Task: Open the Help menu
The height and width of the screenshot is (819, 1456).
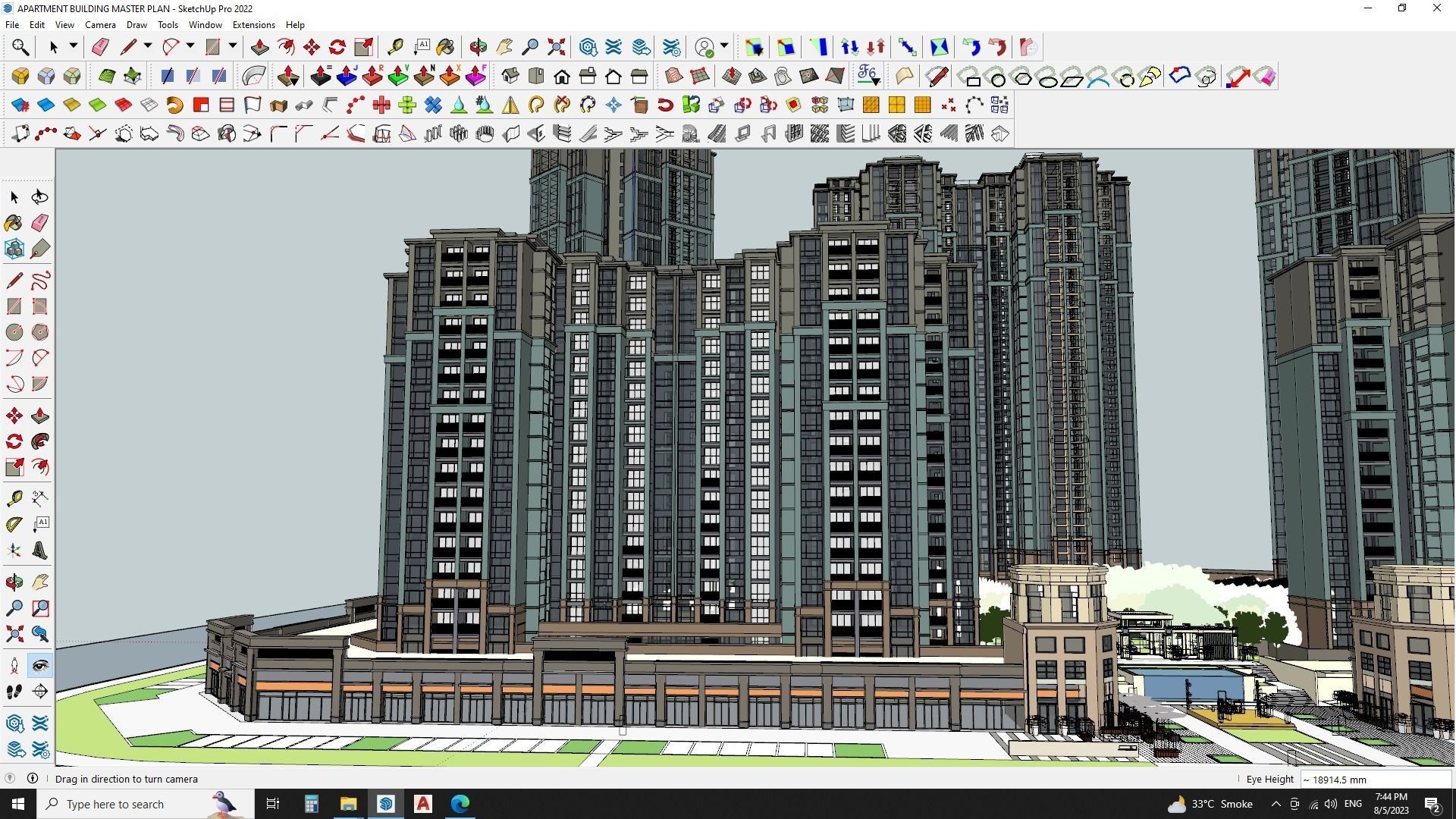Action: pos(295,25)
